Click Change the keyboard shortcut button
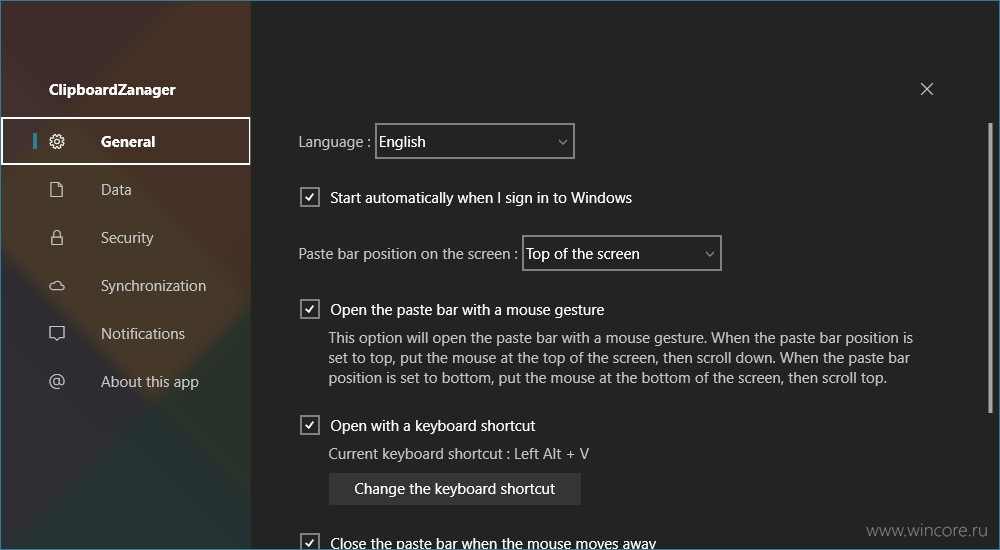 [x=455, y=489]
